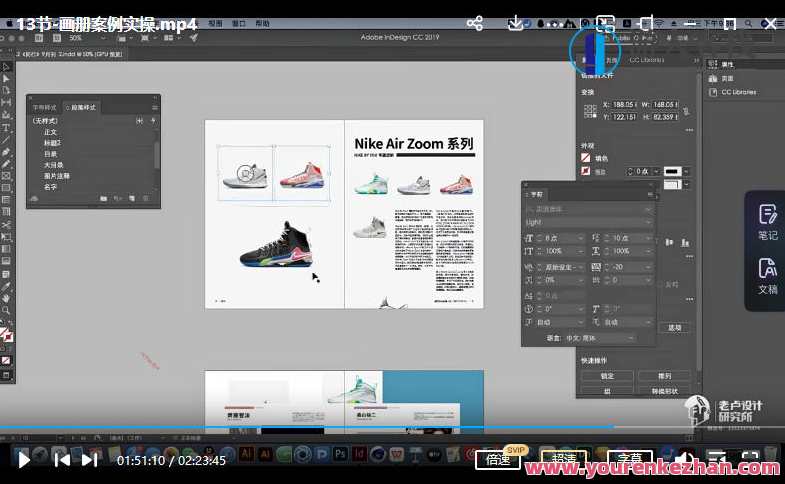Image resolution: width=785 pixels, height=484 pixels.
Task: Open the 笔记 notes side panel
Action: coord(767,222)
